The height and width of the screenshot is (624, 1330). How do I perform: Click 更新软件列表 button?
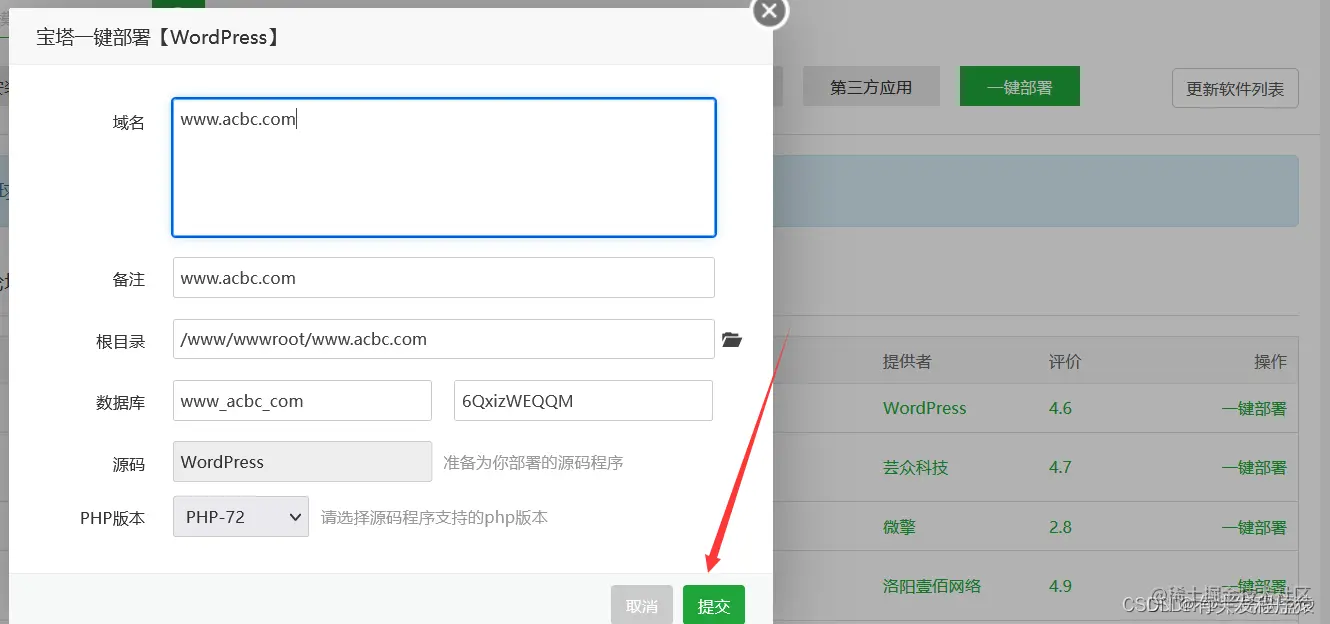pos(1235,89)
